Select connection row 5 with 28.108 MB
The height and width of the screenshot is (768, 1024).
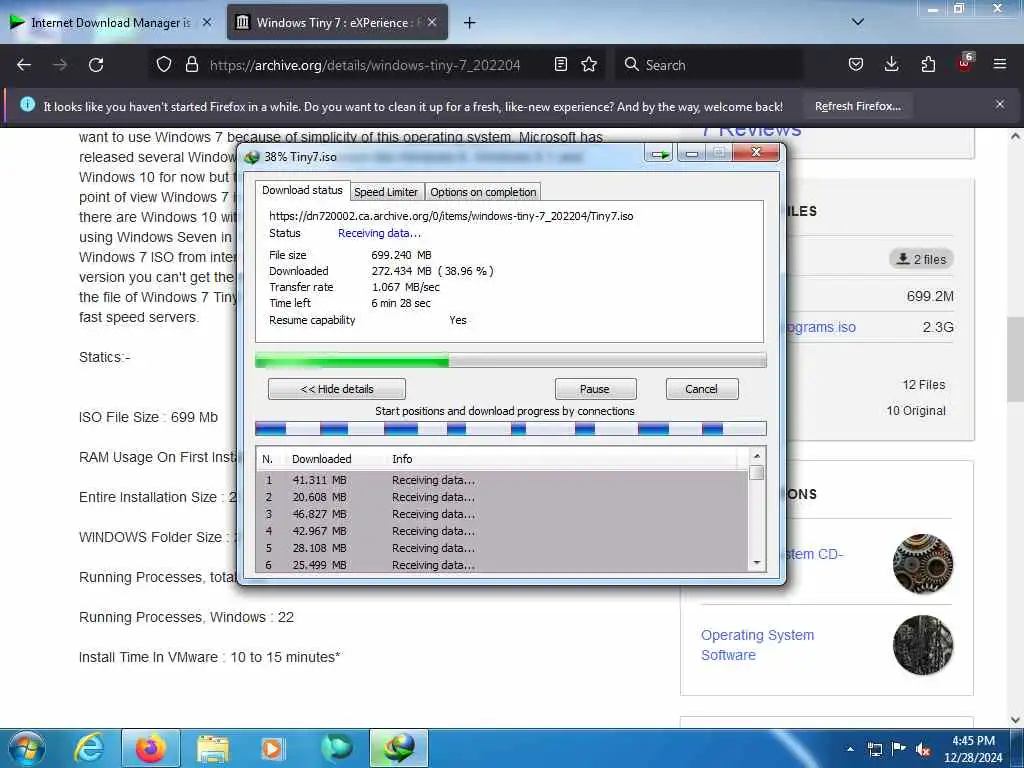502,548
